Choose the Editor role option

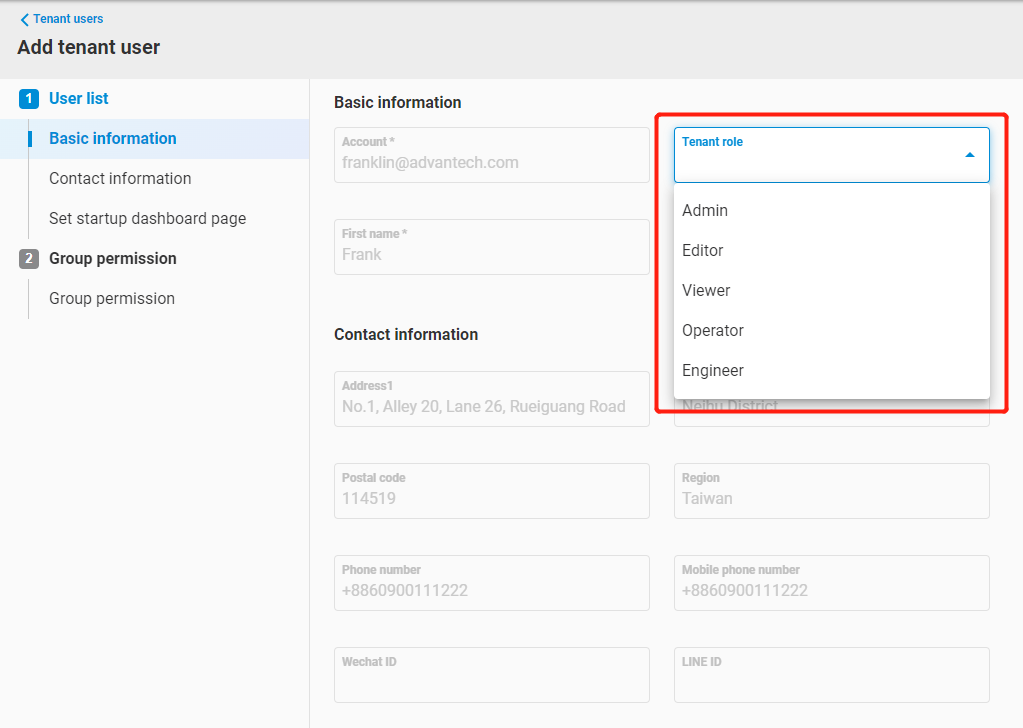click(x=703, y=251)
